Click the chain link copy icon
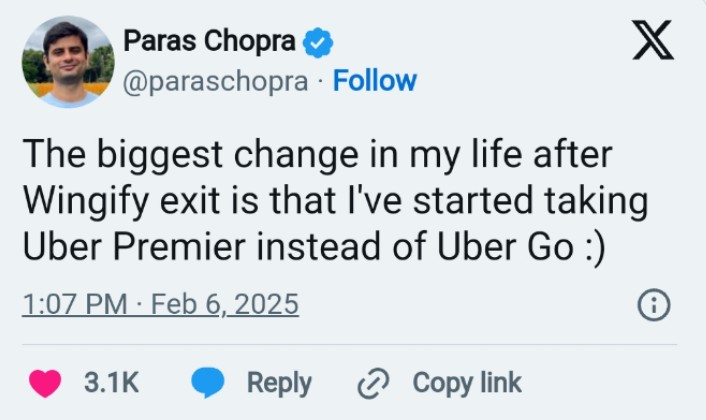The width and height of the screenshot is (706, 420). 374,383
